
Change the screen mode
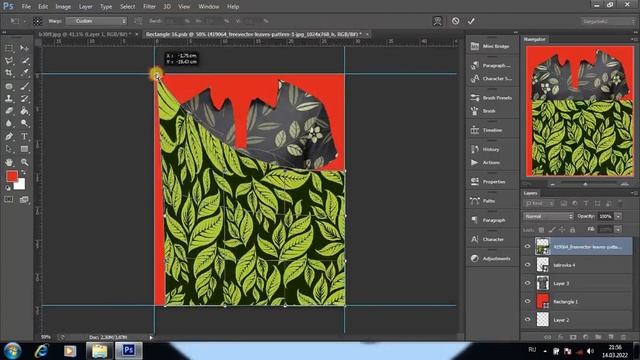coord(24,199)
